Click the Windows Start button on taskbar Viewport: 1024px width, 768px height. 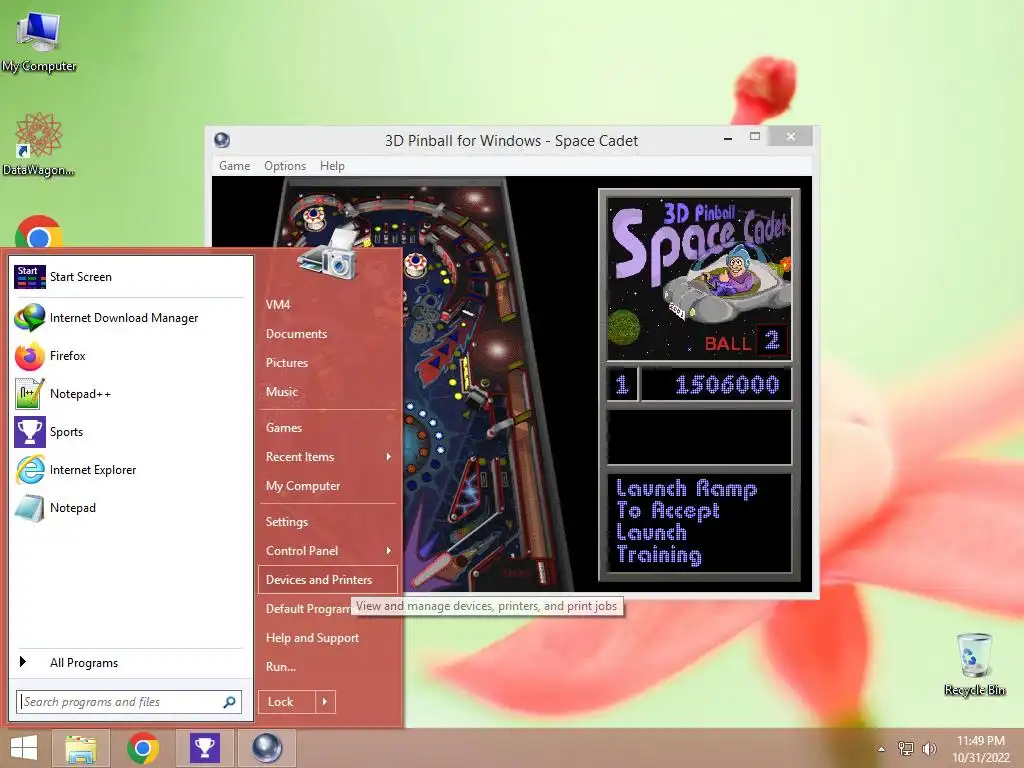coord(24,748)
